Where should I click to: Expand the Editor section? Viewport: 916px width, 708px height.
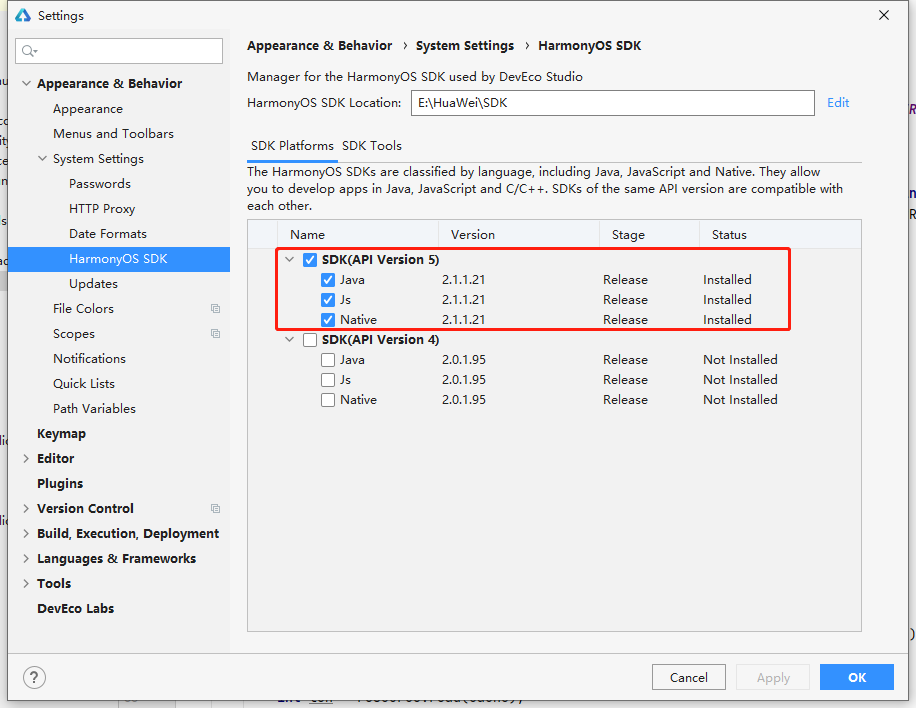point(26,459)
